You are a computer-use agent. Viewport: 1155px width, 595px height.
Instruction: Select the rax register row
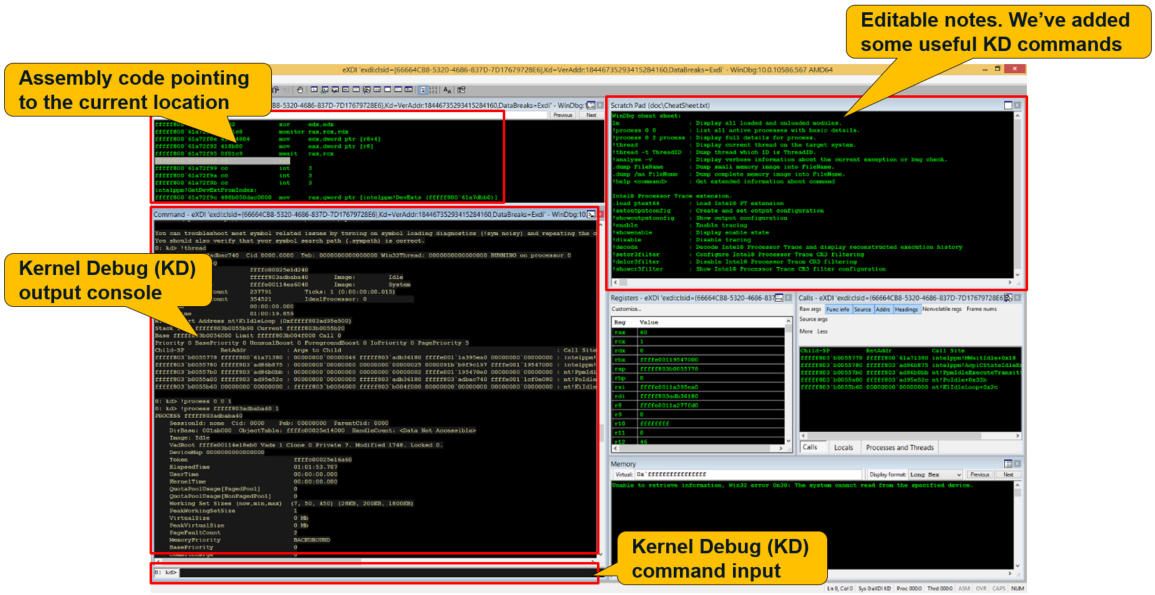pos(698,332)
